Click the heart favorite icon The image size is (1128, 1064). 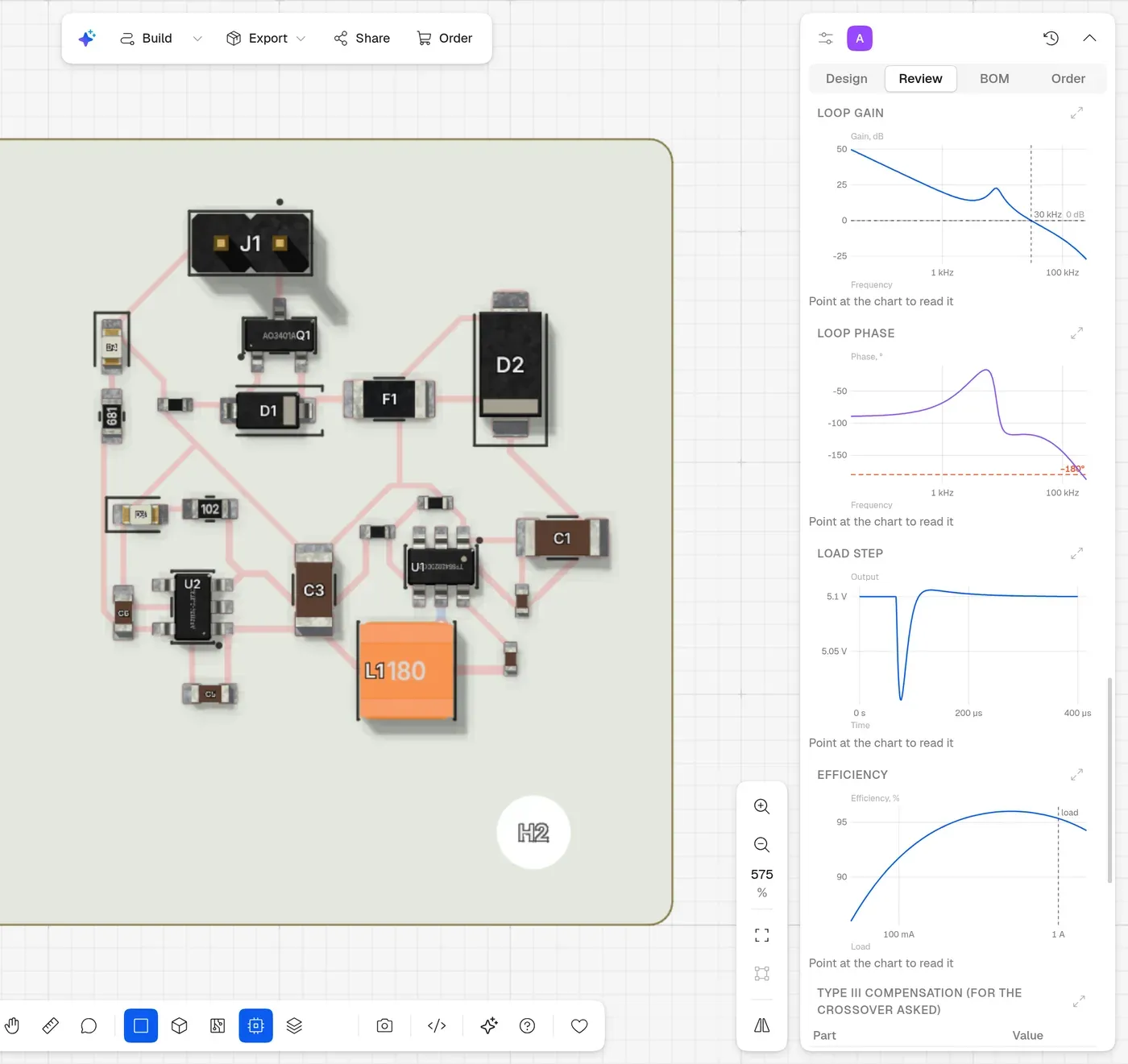579,1025
